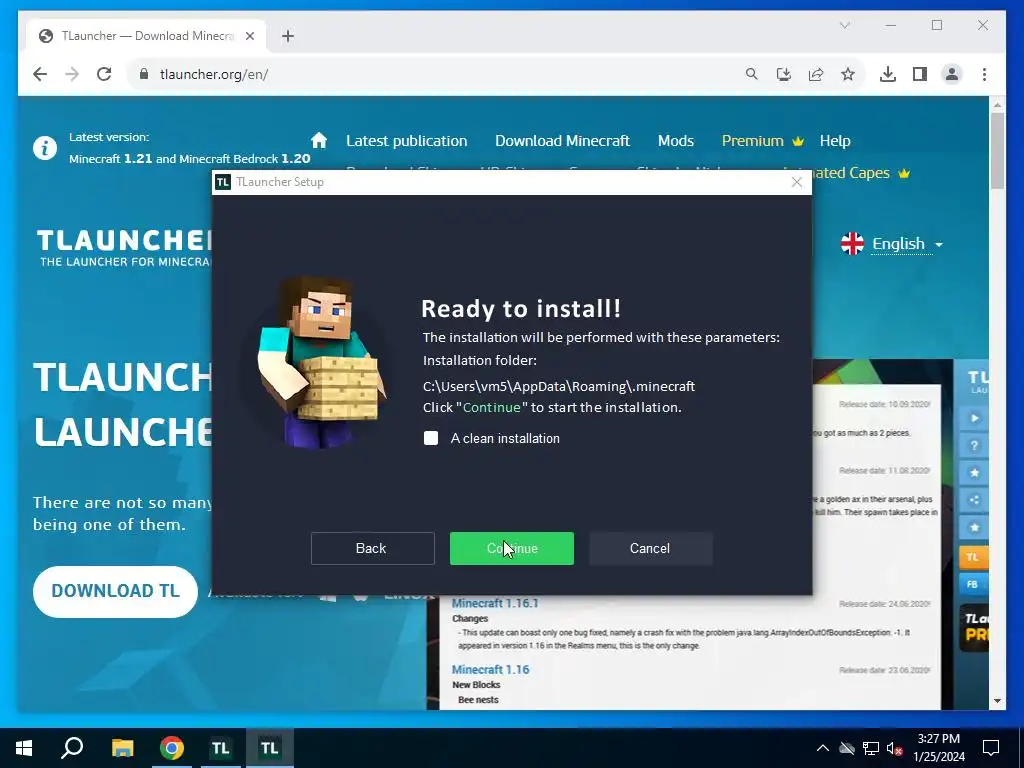Select the TLauncher — Download Minecraft tab
Viewport: 1024px width, 768px height.
tap(146, 37)
